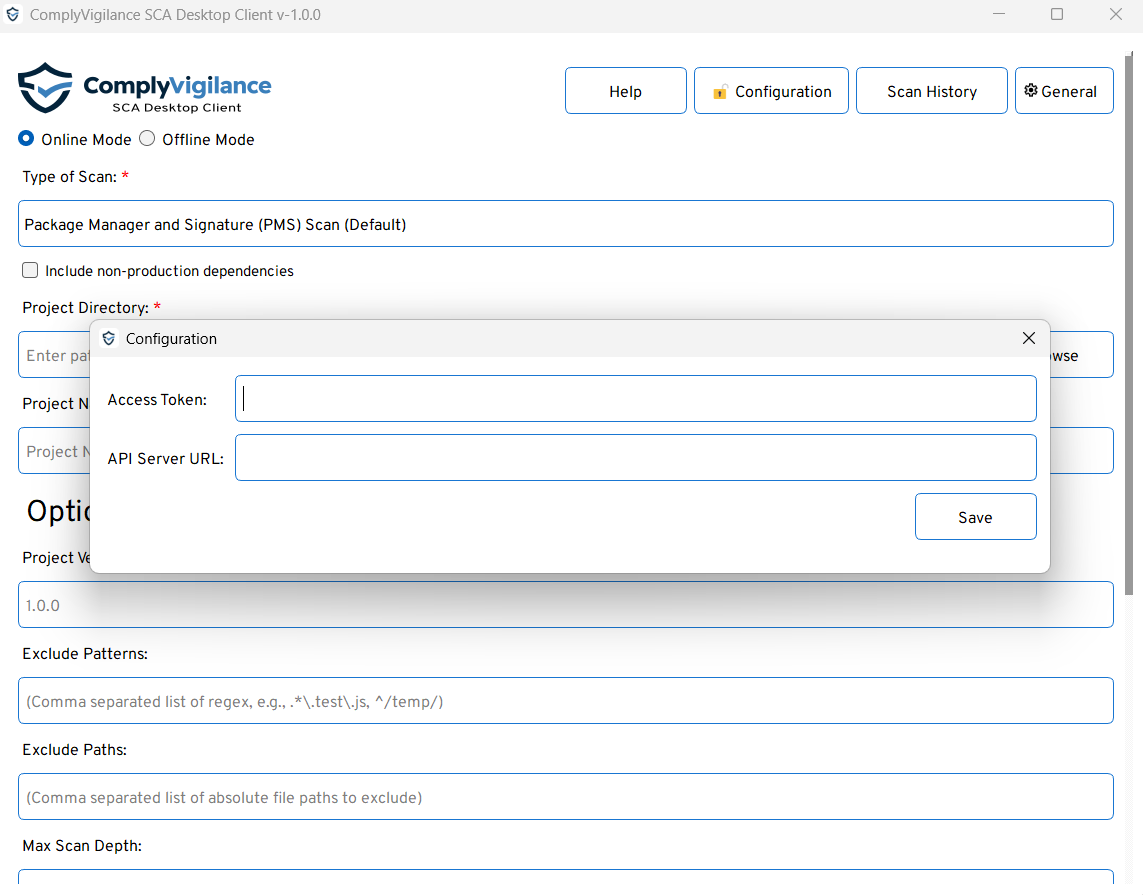
Task: Click the Exclude Patterns text field
Action: [565, 701]
